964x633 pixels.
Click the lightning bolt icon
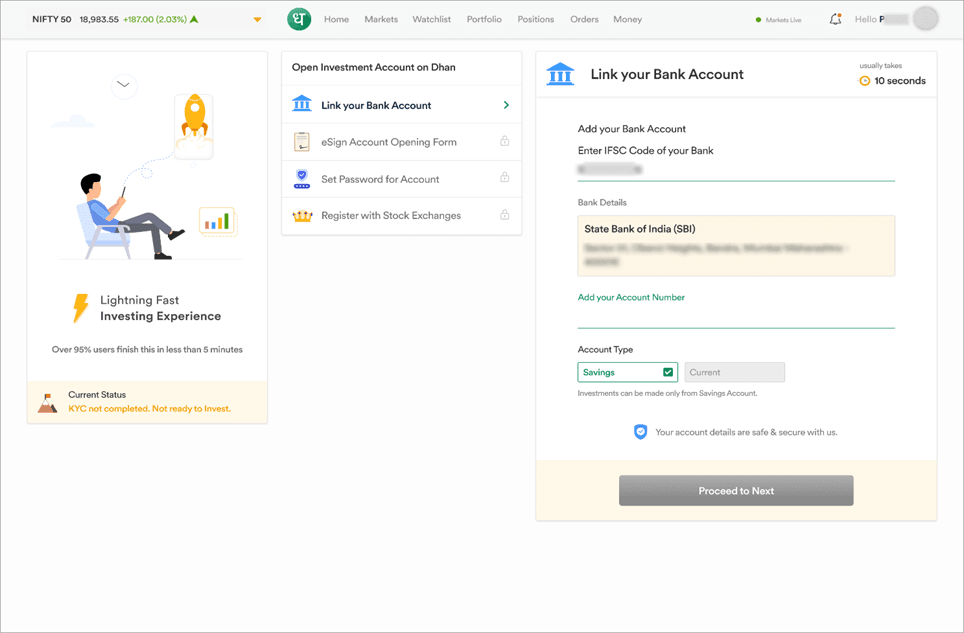click(80, 308)
